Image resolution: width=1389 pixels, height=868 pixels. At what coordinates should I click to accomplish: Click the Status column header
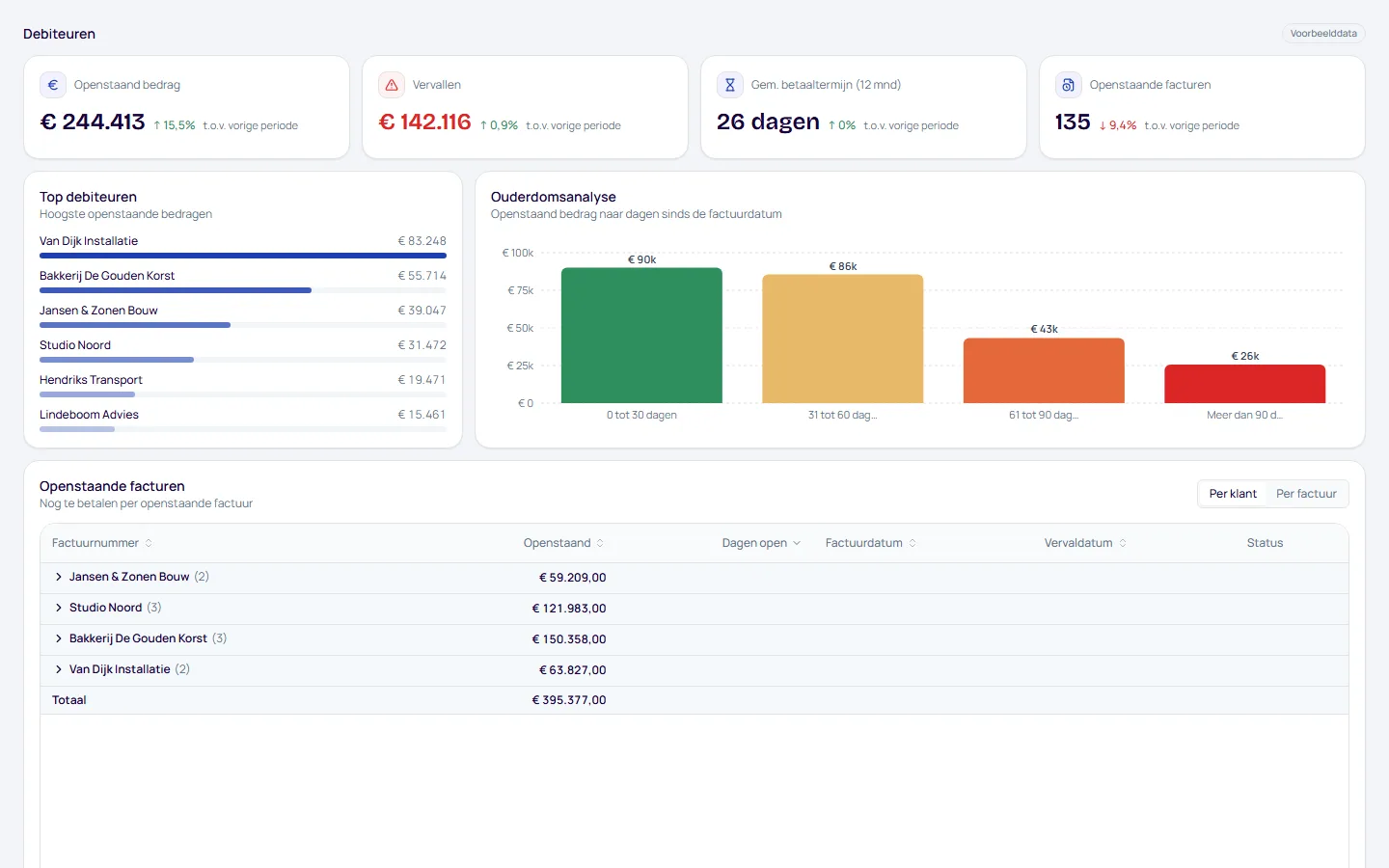coord(1265,543)
